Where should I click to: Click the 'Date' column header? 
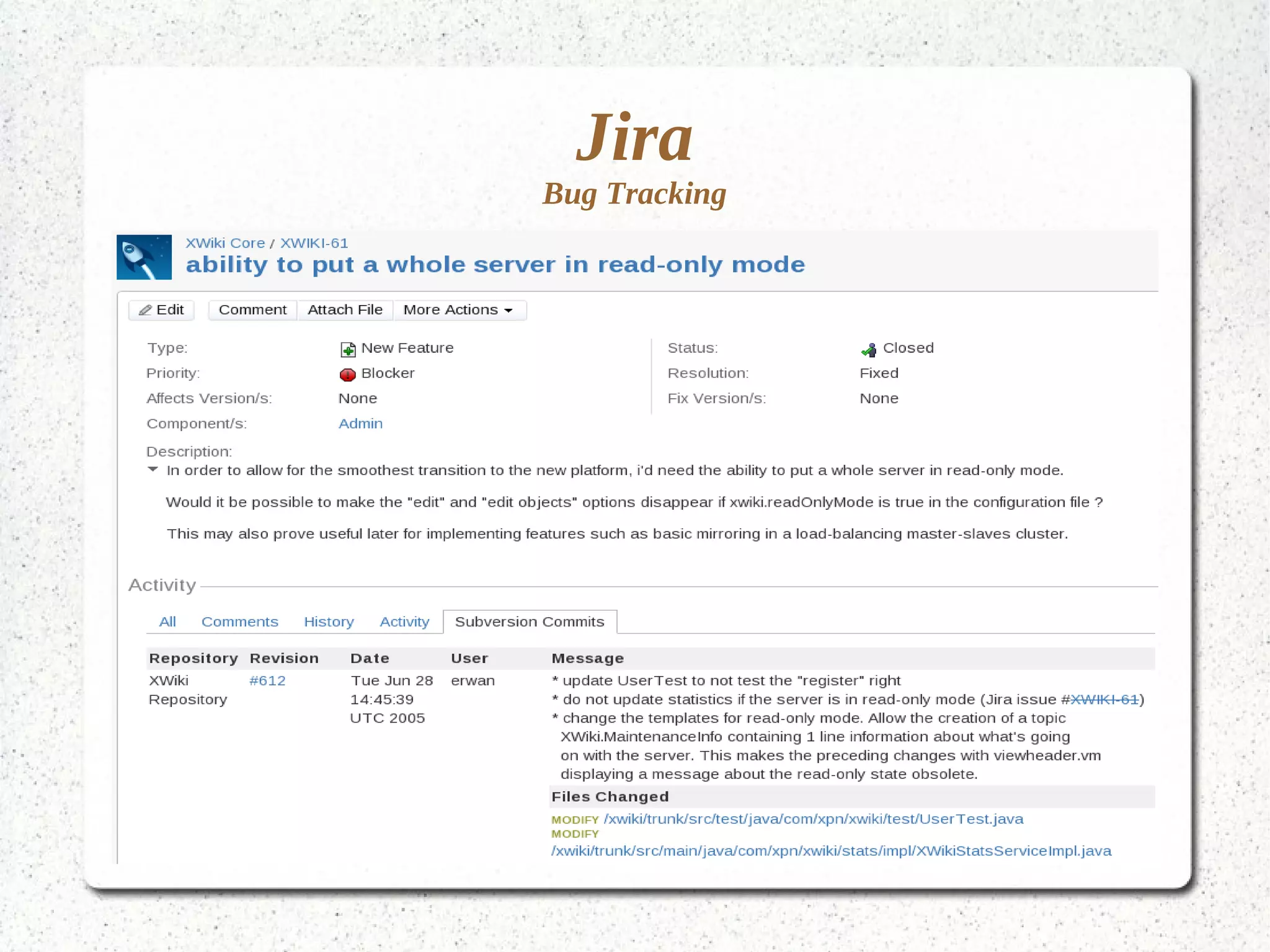click(x=370, y=658)
